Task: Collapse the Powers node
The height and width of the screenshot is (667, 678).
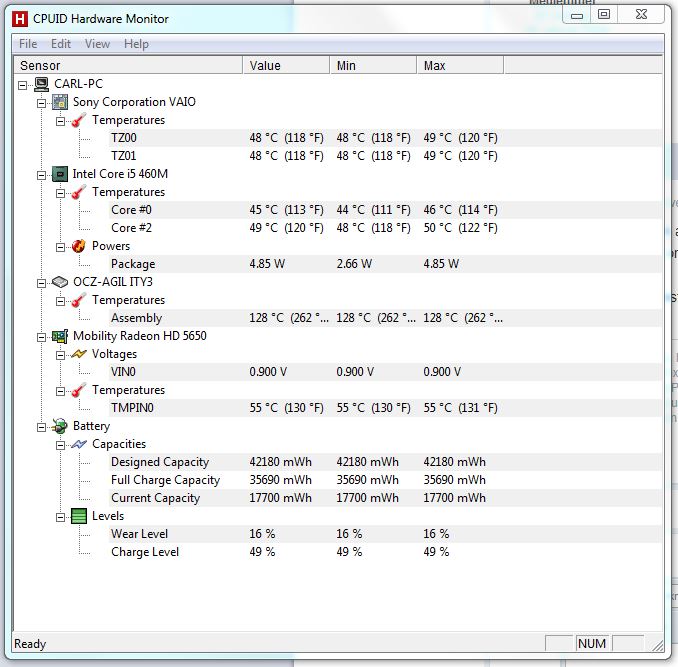Action: pos(61,247)
